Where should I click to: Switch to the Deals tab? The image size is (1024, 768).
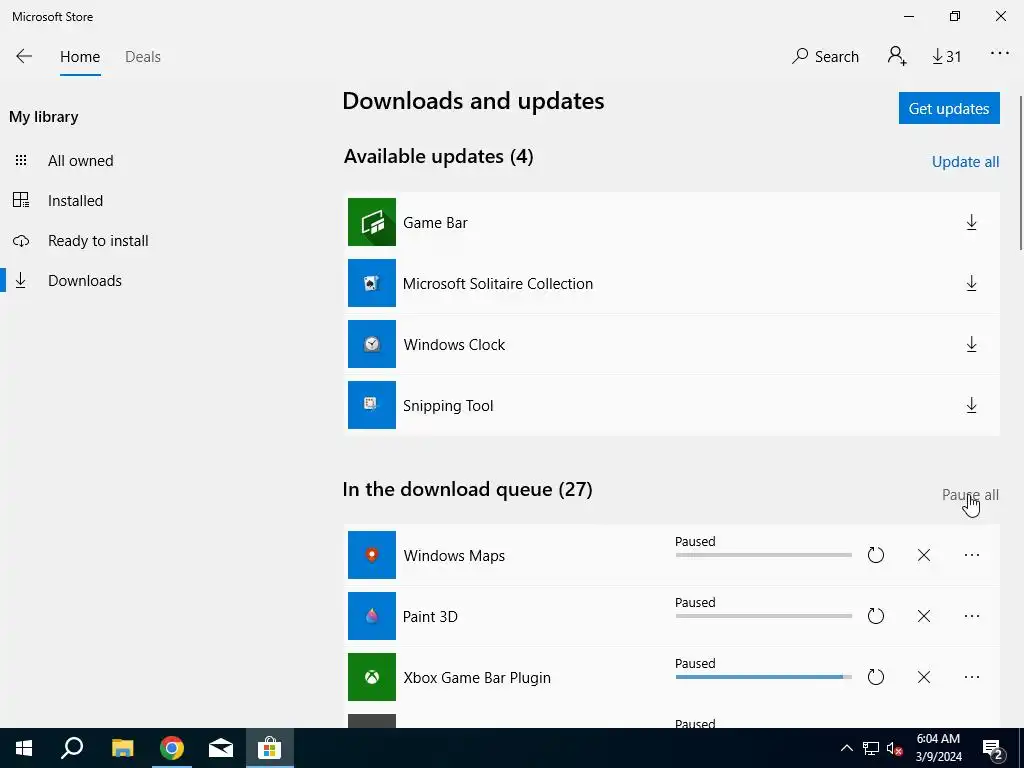(x=142, y=57)
